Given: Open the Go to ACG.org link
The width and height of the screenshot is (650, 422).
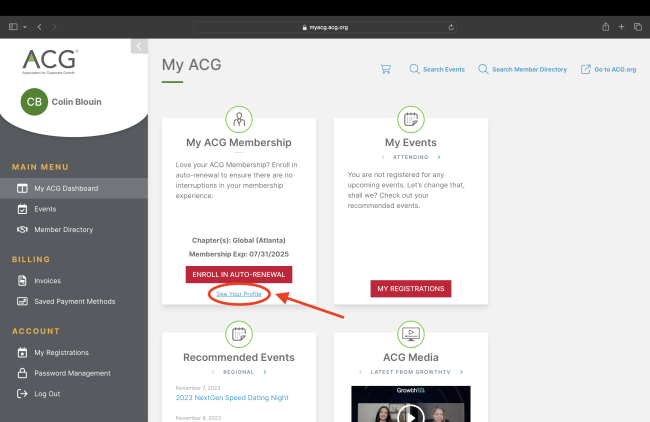Looking at the screenshot, I should click(x=615, y=70).
